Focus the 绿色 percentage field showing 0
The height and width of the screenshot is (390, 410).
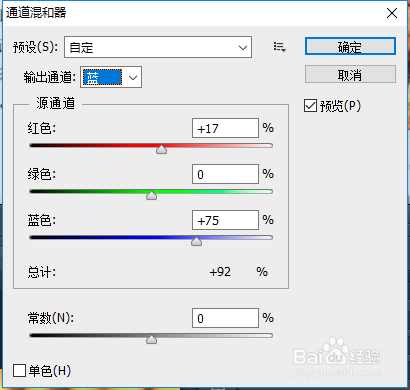[225, 174]
